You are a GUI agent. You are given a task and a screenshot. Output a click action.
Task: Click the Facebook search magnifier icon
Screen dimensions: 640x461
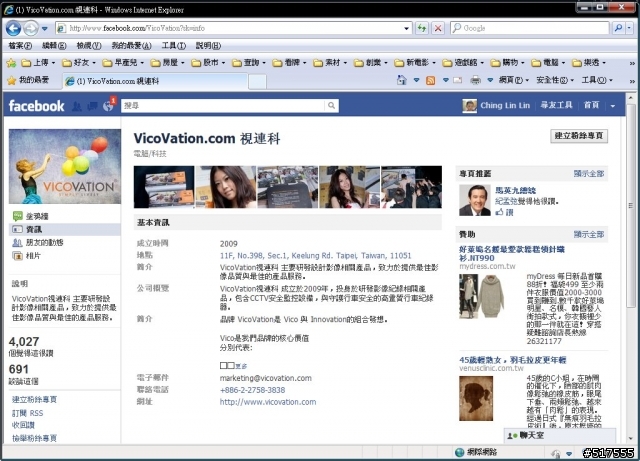point(331,106)
